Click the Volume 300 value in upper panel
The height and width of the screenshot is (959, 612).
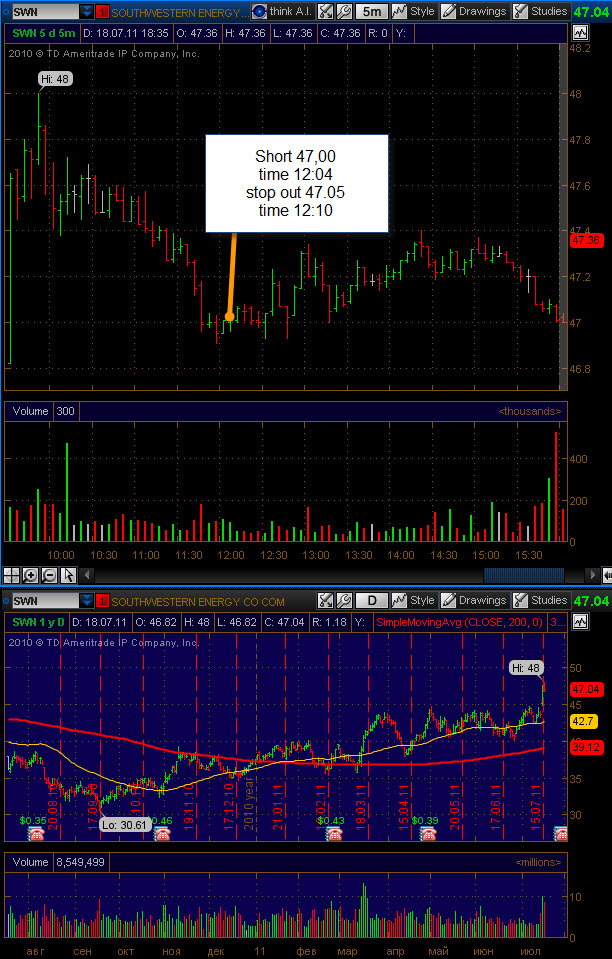(x=65, y=411)
